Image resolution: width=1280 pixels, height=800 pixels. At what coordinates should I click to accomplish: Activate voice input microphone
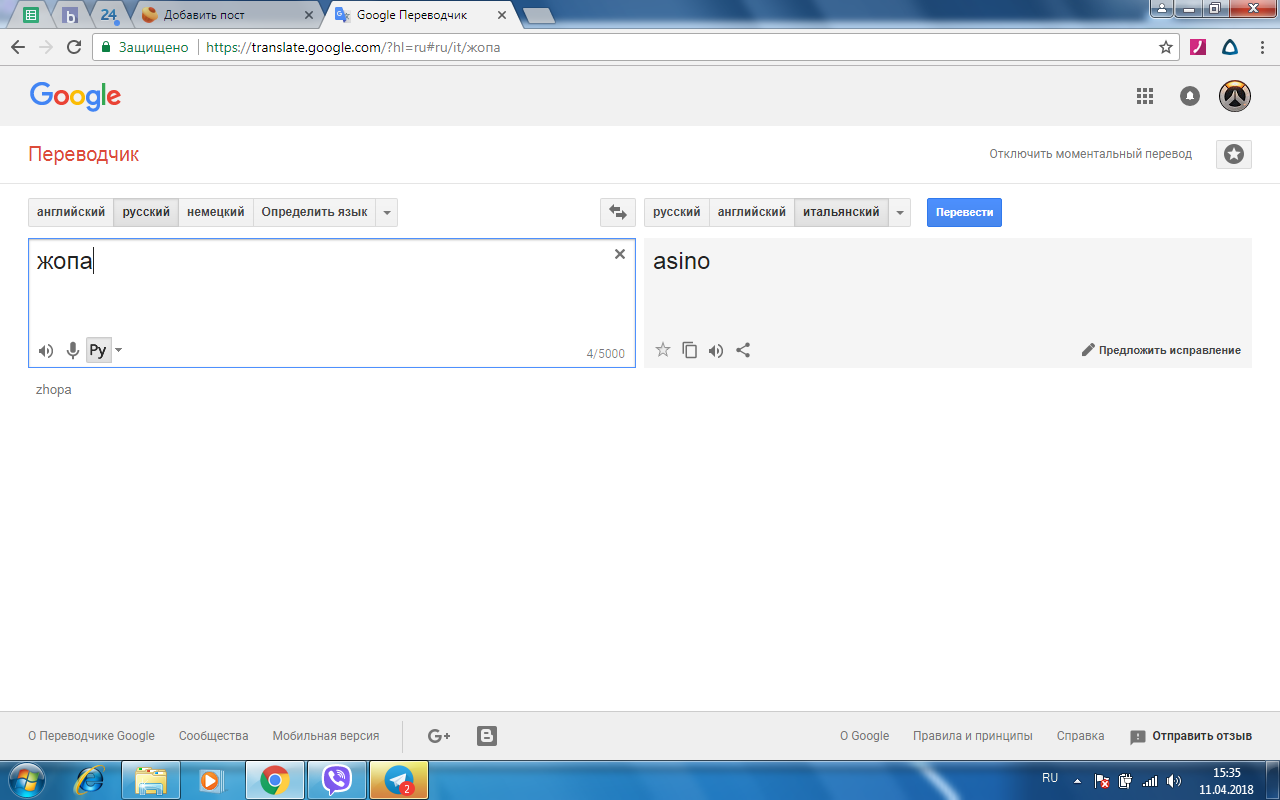point(73,350)
